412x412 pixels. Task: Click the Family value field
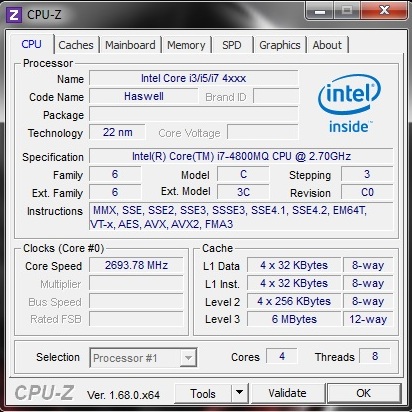point(115,174)
